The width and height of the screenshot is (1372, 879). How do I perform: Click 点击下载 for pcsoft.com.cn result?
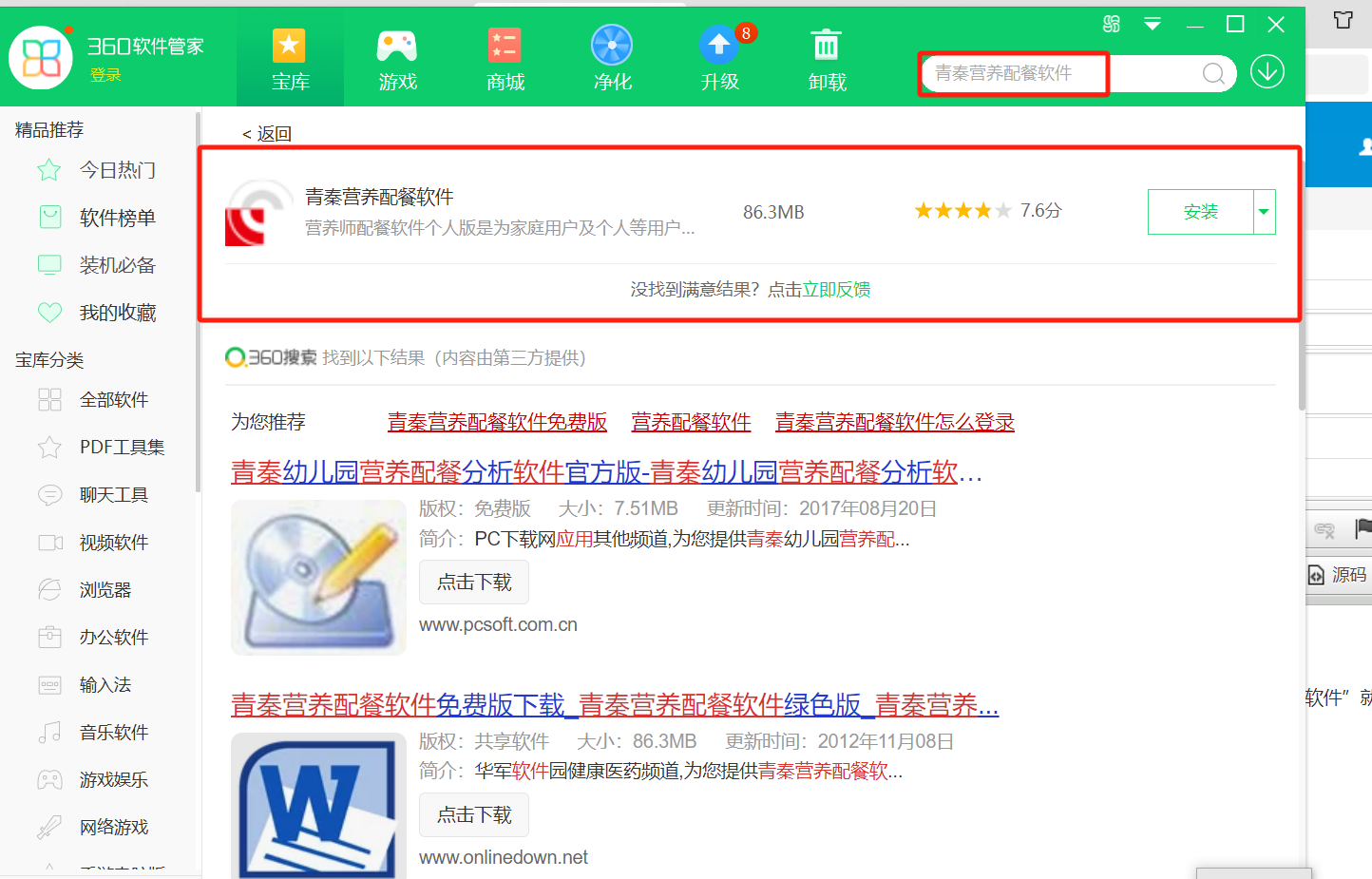point(474,583)
